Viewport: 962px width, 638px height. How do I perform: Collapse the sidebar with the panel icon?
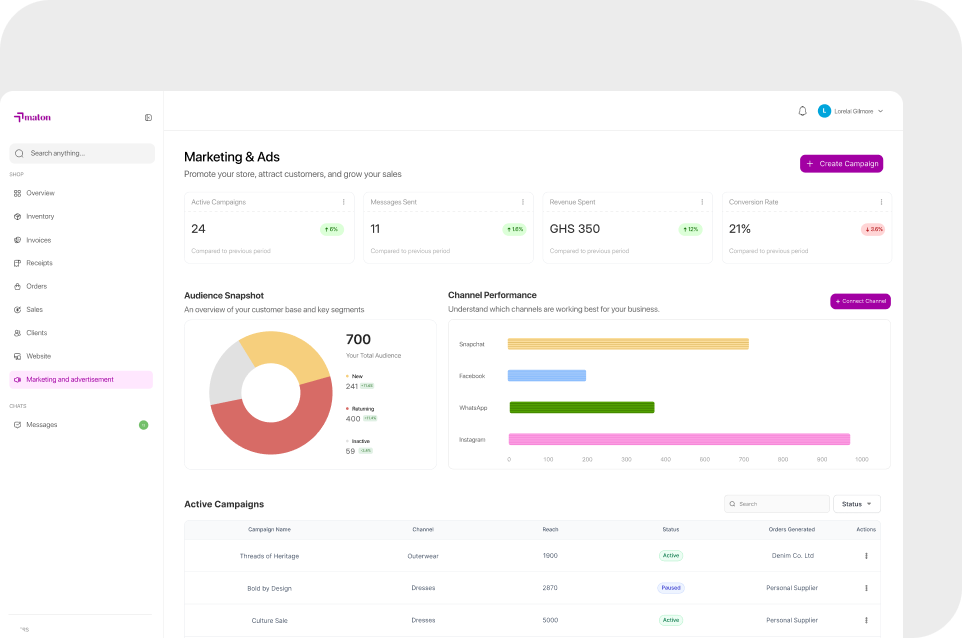[148, 117]
